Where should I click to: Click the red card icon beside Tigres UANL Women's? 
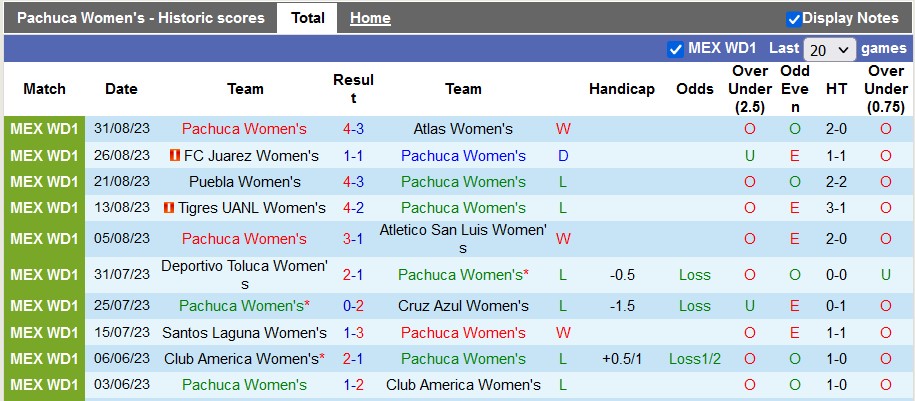point(170,208)
